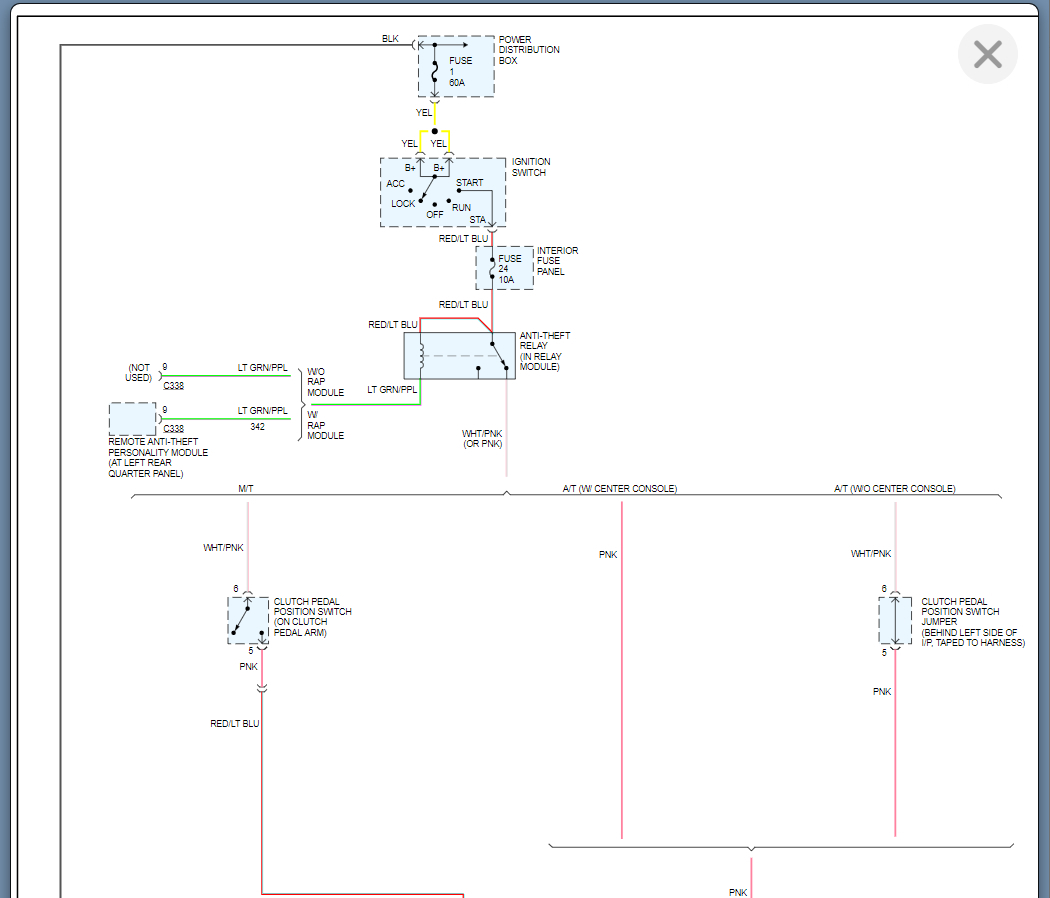Click the Clutch Pedal Position Switch Jumper symbol

[894, 621]
